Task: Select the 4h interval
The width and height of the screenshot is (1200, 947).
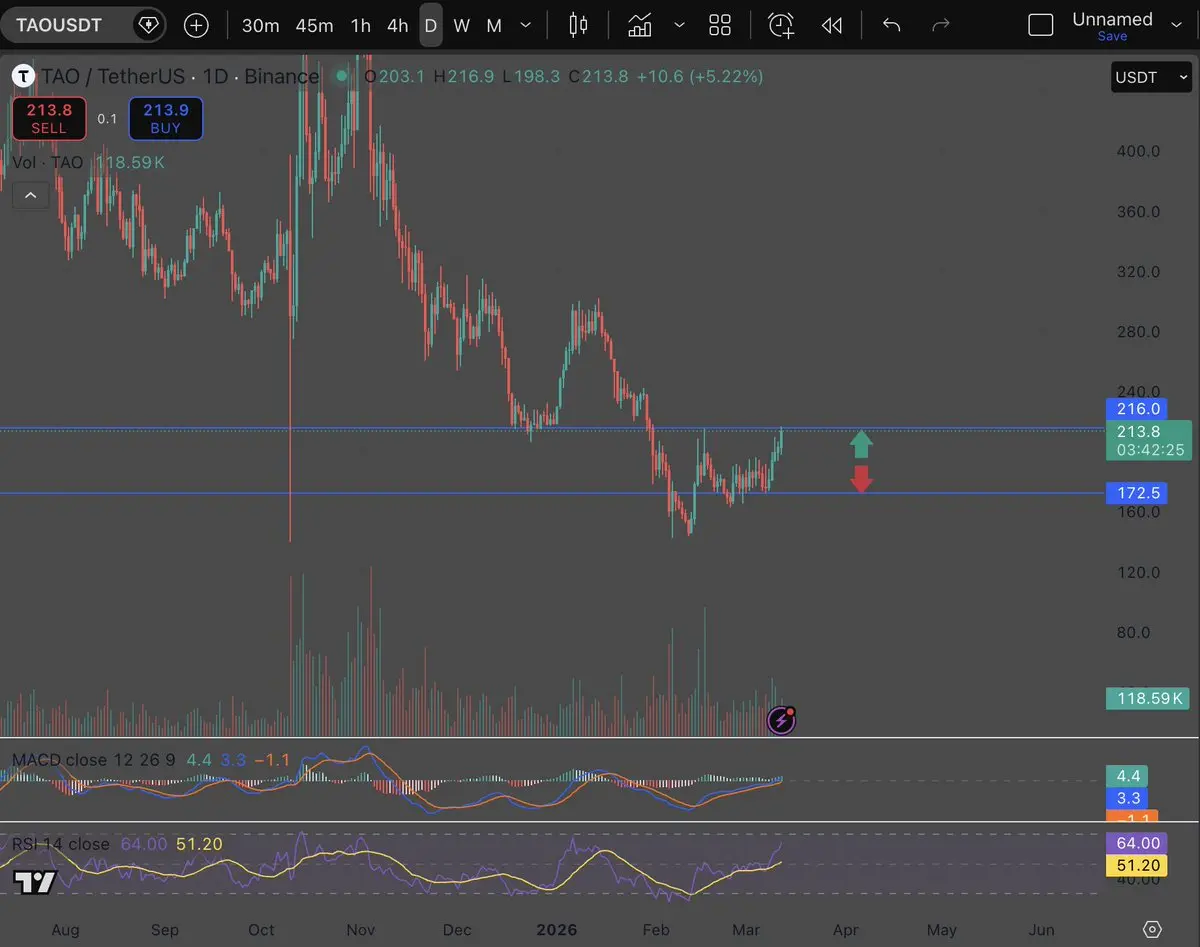Action: click(397, 25)
